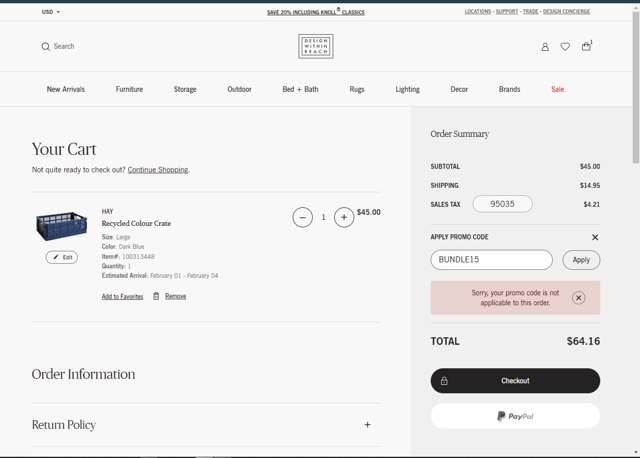The width and height of the screenshot is (640, 458).
Task: Click the sales tax amount $4.21
Action: coord(591,204)
